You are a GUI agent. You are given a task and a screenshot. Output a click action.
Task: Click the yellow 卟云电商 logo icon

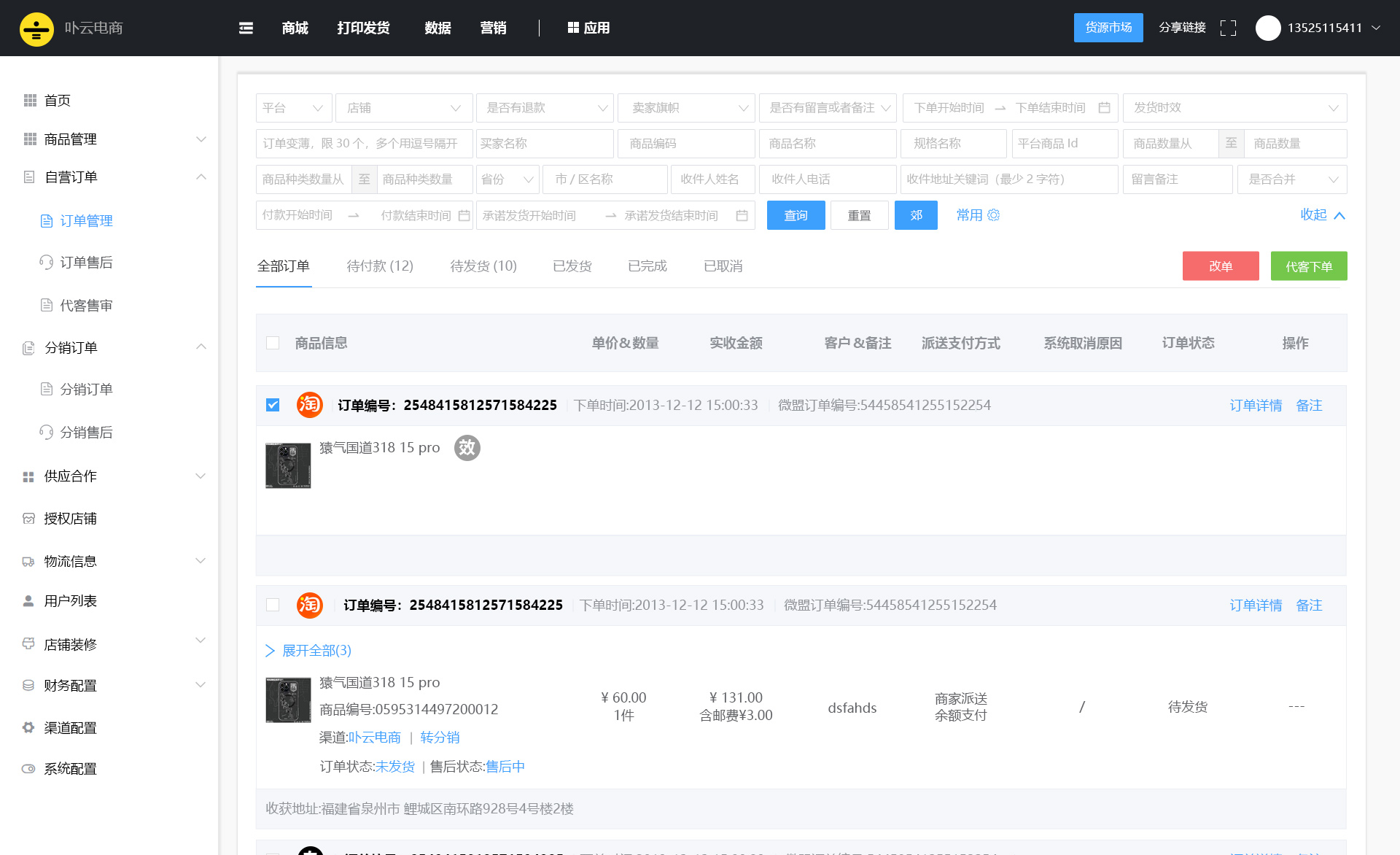36,28
